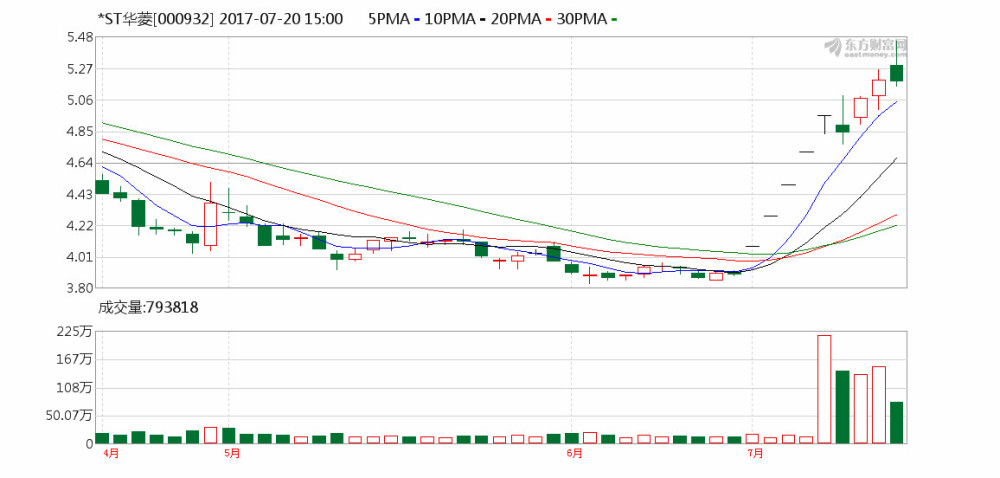Image resolution: width=1000 pixels, height=478 pixels.
Task: Click the 5.27 price axis label
Action: click(x=80, y=69)
